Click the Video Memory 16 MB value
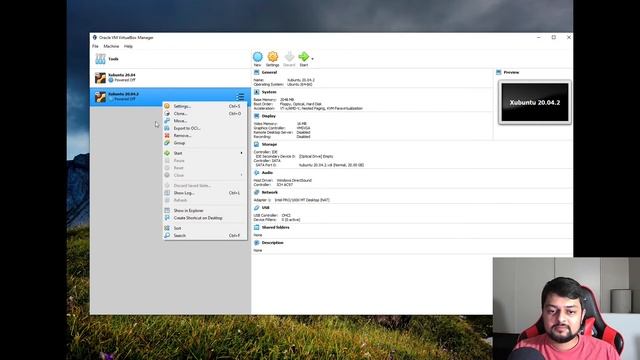Viewport: 640px width, 360px height. point(302,124)
